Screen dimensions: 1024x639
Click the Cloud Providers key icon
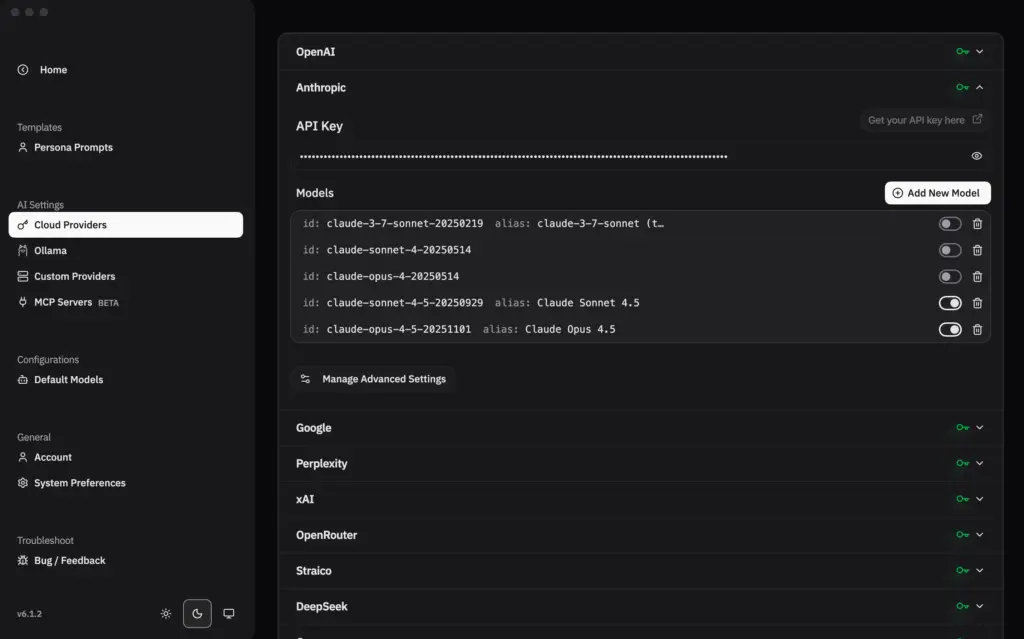click(x=21, y=224)
